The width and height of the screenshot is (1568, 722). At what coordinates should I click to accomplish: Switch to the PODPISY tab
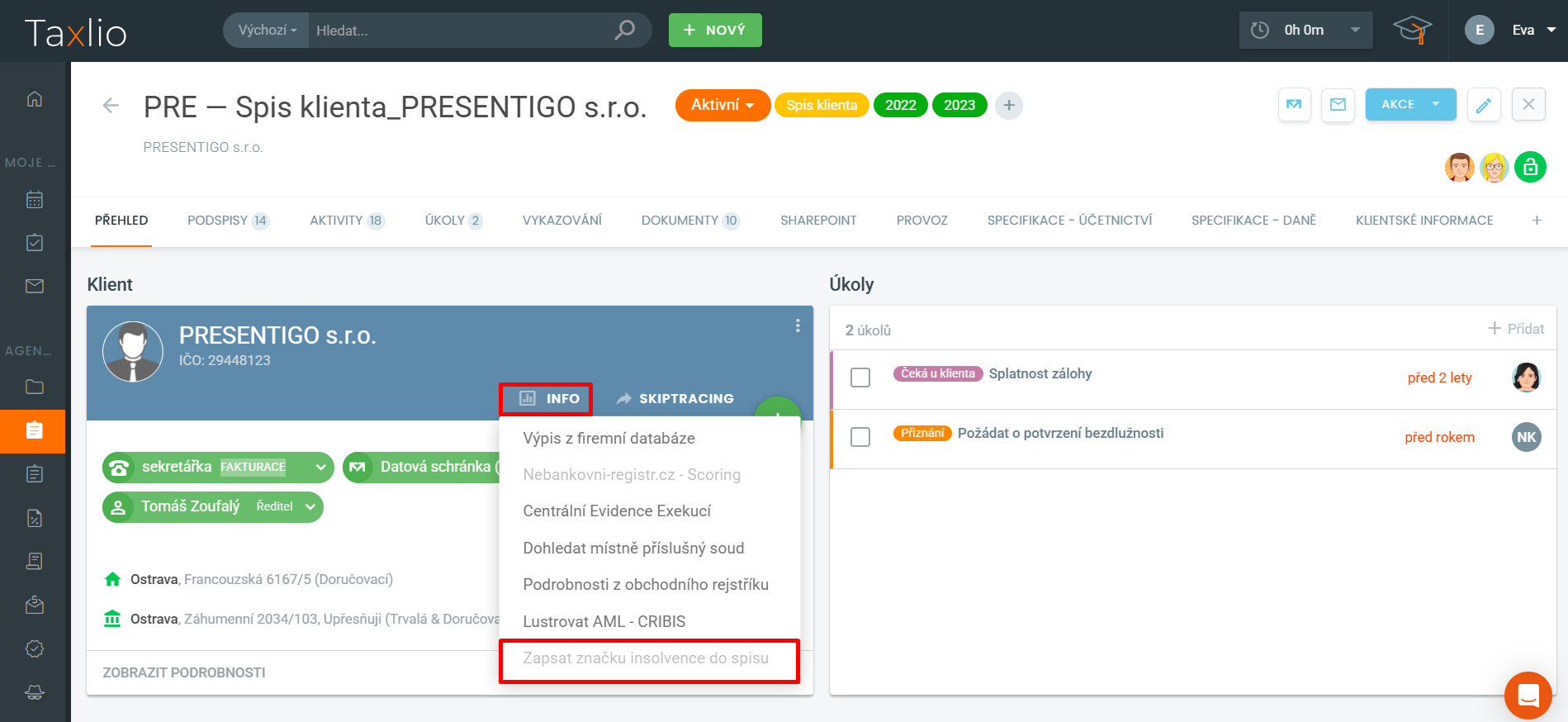coord(228,221)
